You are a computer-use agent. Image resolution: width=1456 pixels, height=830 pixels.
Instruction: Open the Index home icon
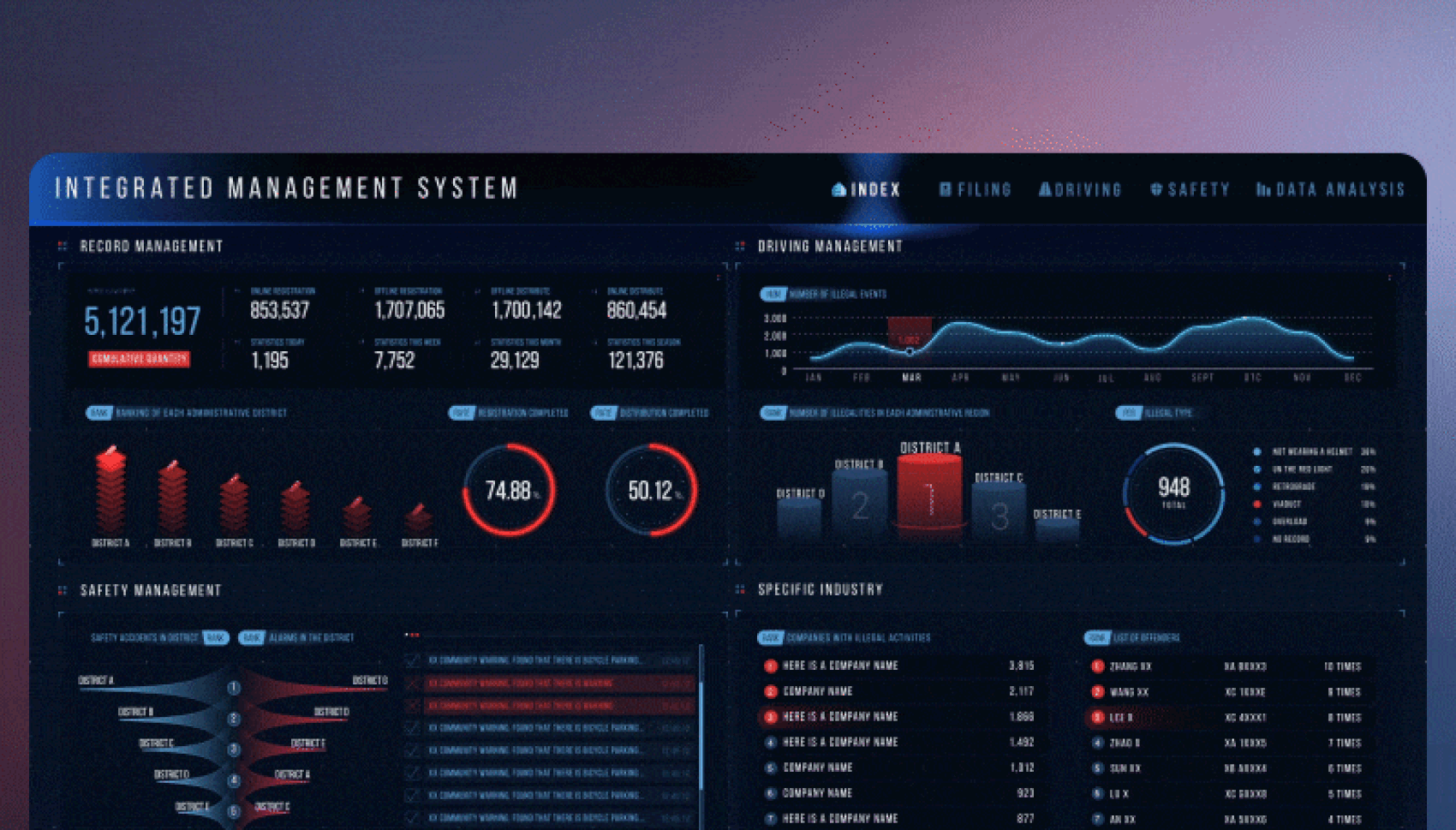pos(838,189)
